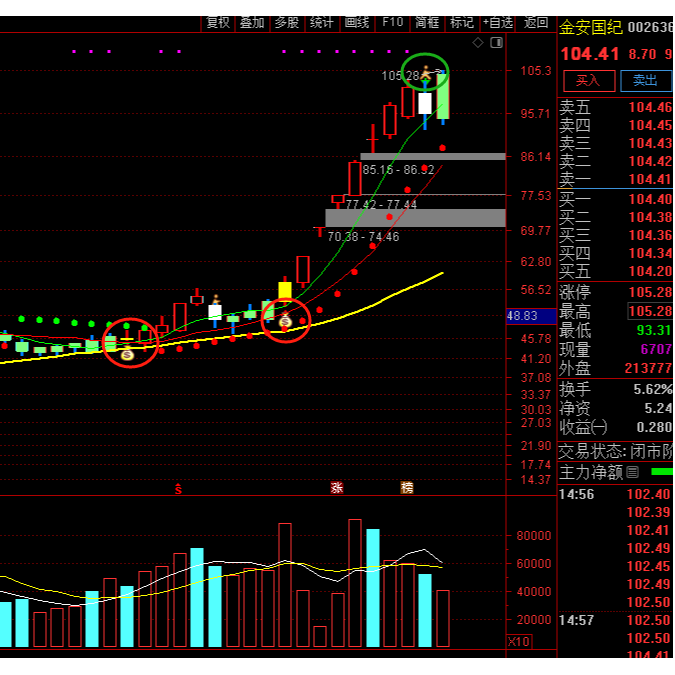675x675 pixels.
Task: Click the 80000 volume axis label
Action: click(534, 536)
